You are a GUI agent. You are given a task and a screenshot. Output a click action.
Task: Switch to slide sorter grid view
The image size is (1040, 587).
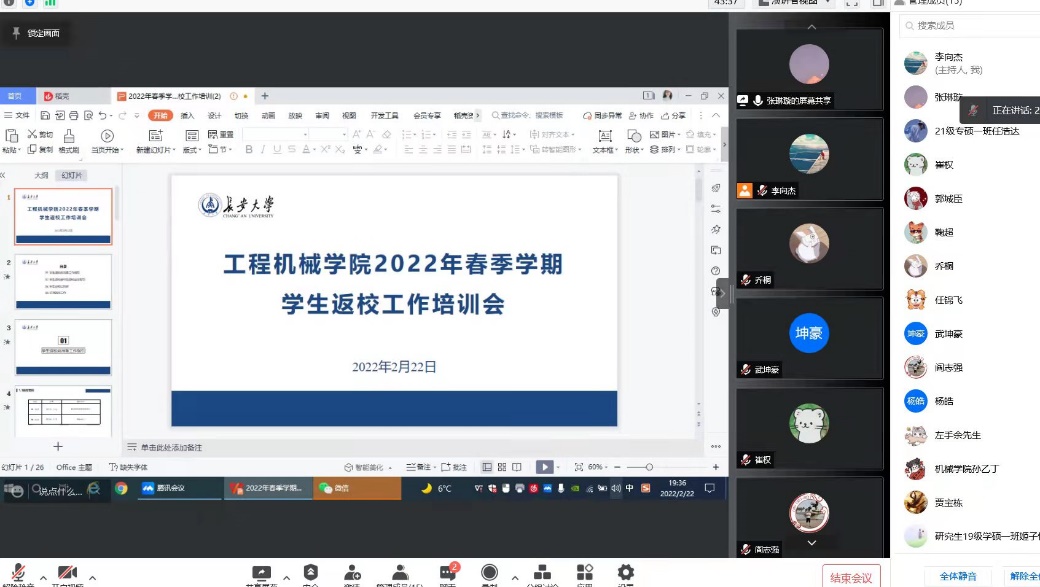pos(502,467)
